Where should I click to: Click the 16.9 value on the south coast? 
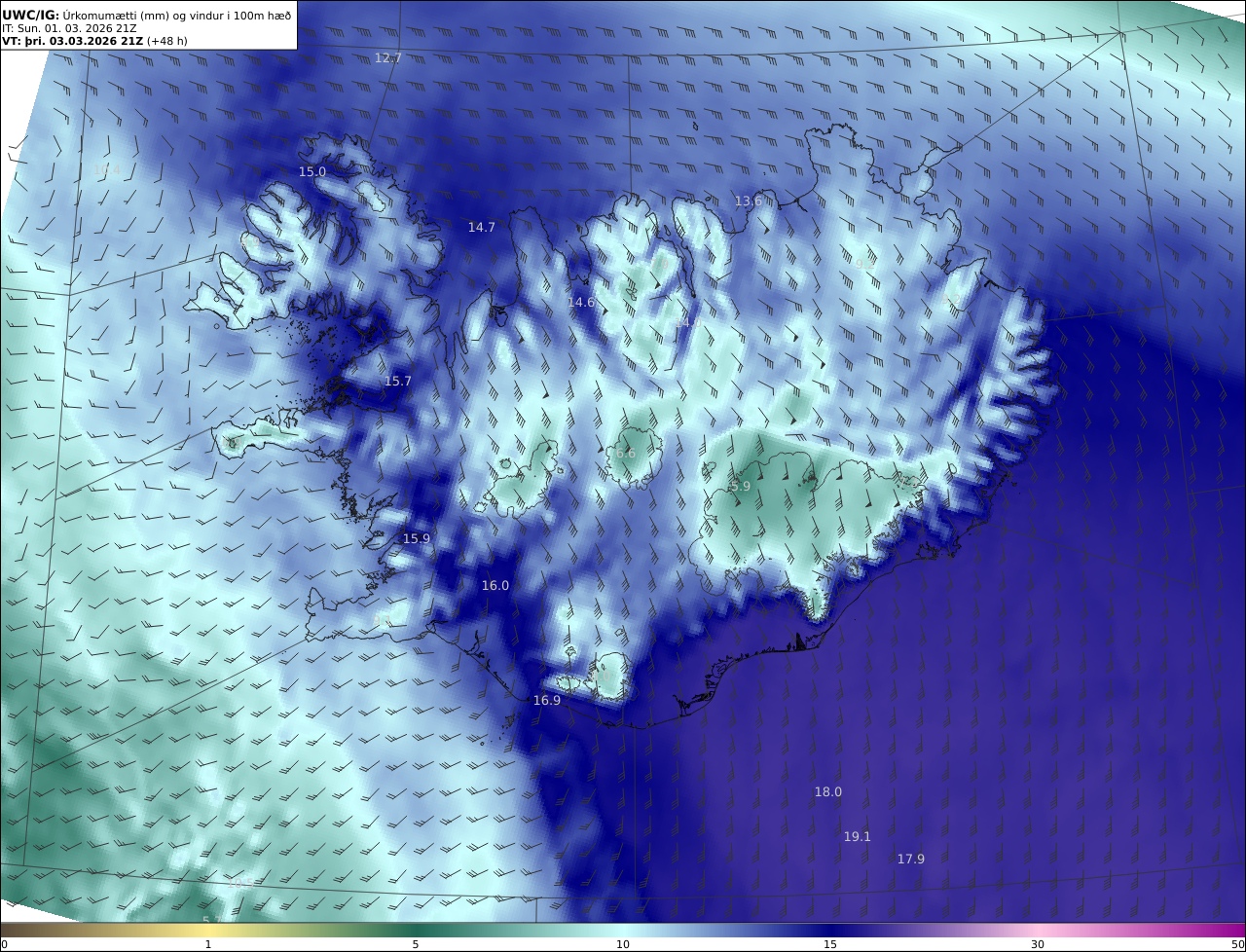(547, 701)
